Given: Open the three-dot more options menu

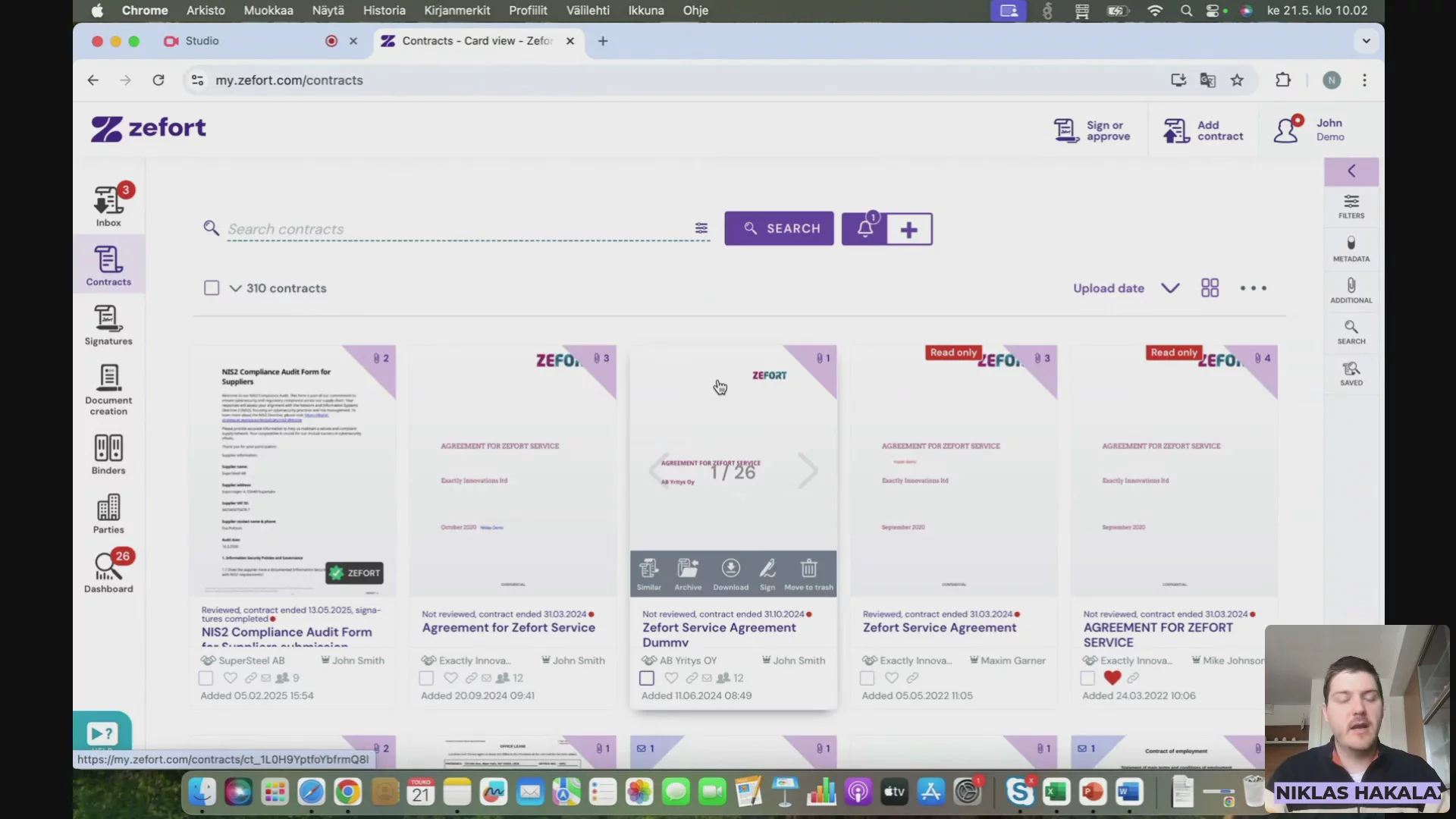Looking at the screenshot, I should click(x=1254, y=288).
